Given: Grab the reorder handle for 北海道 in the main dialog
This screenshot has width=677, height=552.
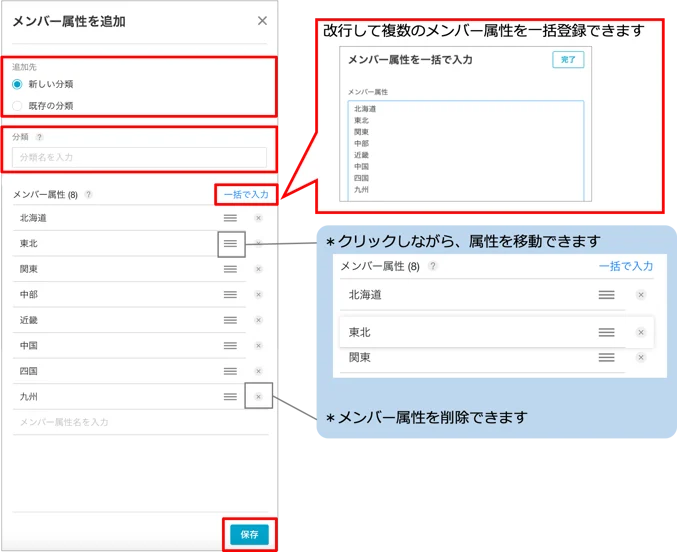Looking at the screenshot, I should coord(230,218).
